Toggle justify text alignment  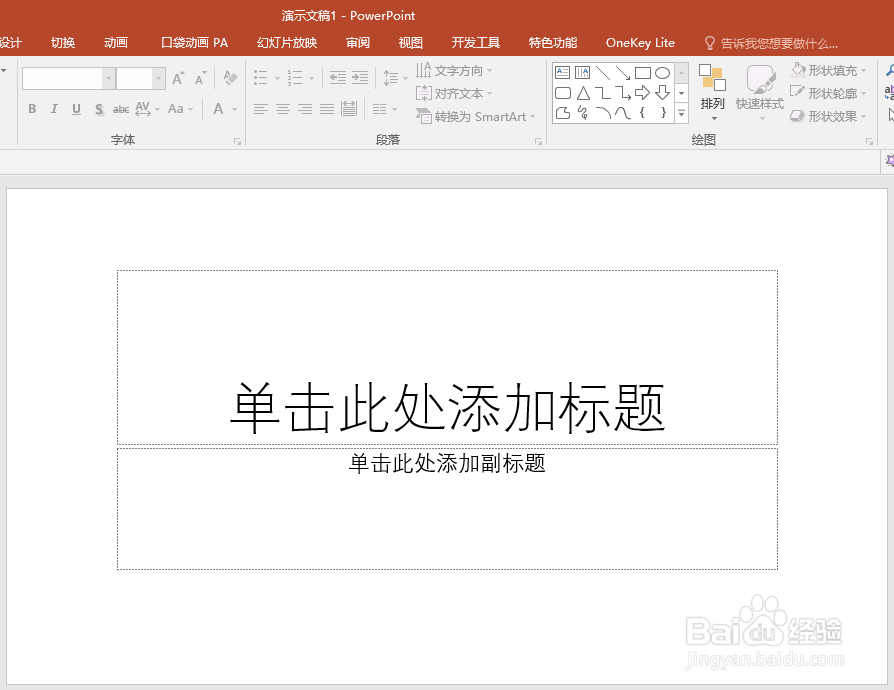coord(327,108)
